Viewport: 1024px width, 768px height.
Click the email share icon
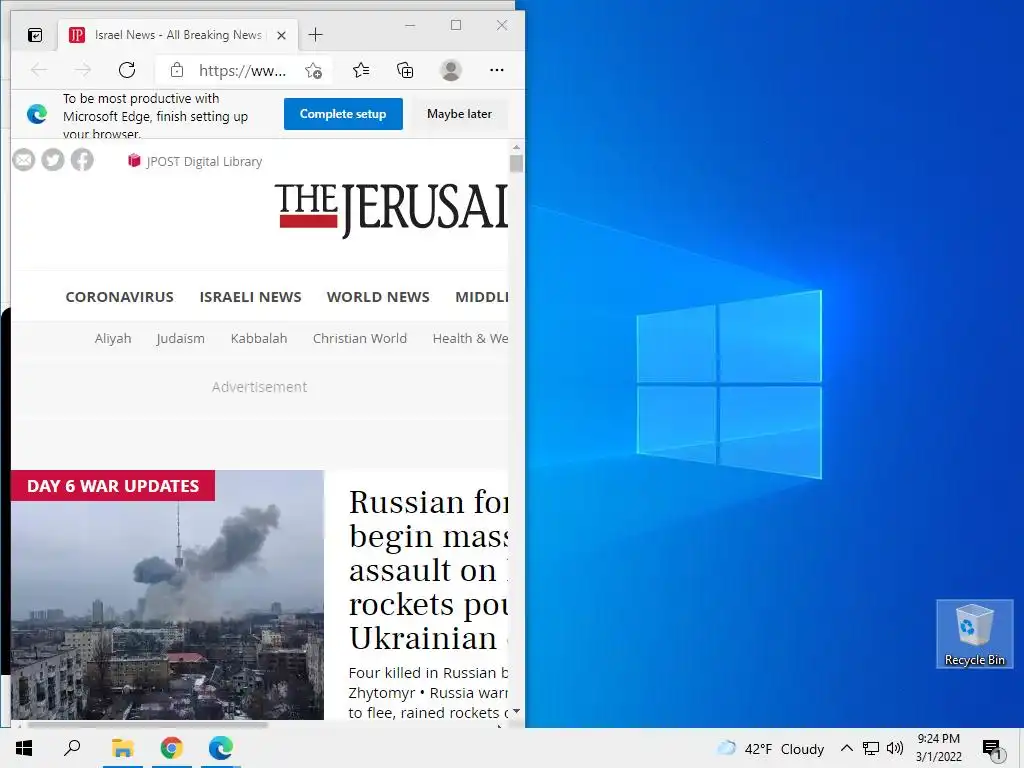[24, 160]
